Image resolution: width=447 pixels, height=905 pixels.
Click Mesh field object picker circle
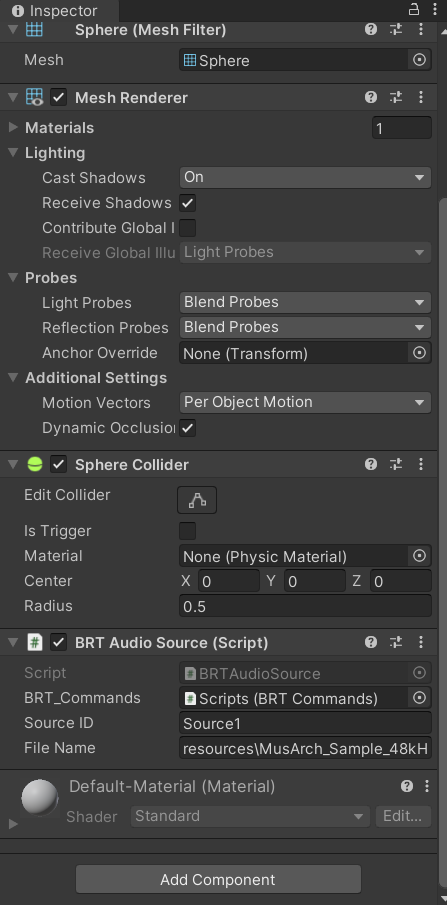point(420,60)
